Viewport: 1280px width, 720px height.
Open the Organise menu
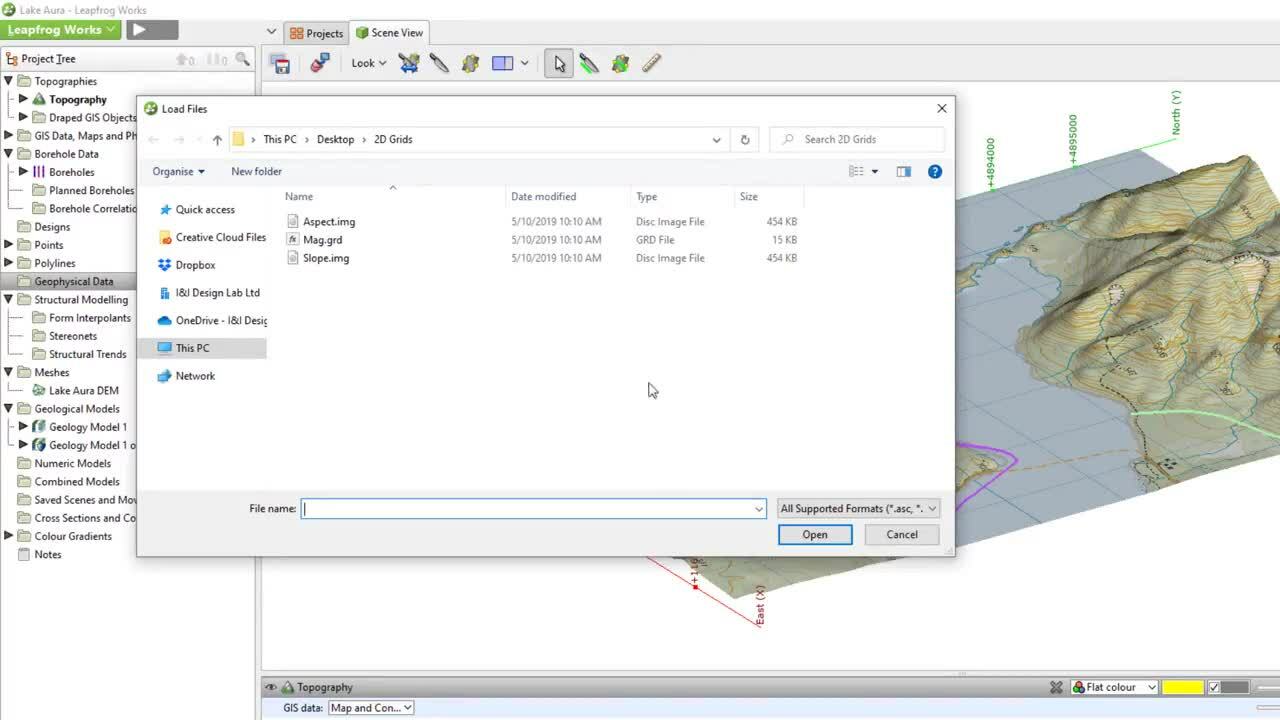pos(178,171)
